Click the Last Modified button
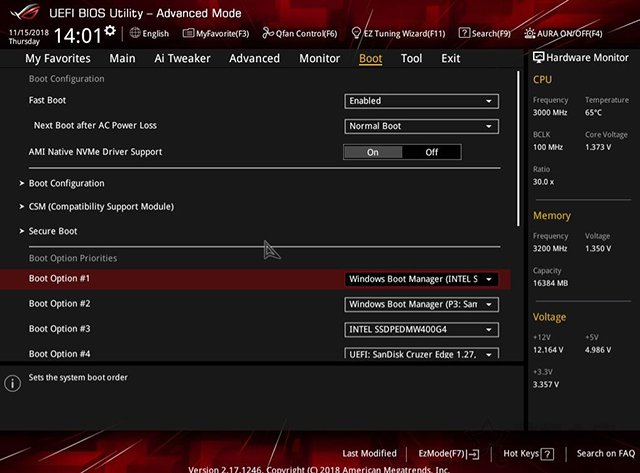Screen dimensions: 640x473 click(x=369, y=453)
